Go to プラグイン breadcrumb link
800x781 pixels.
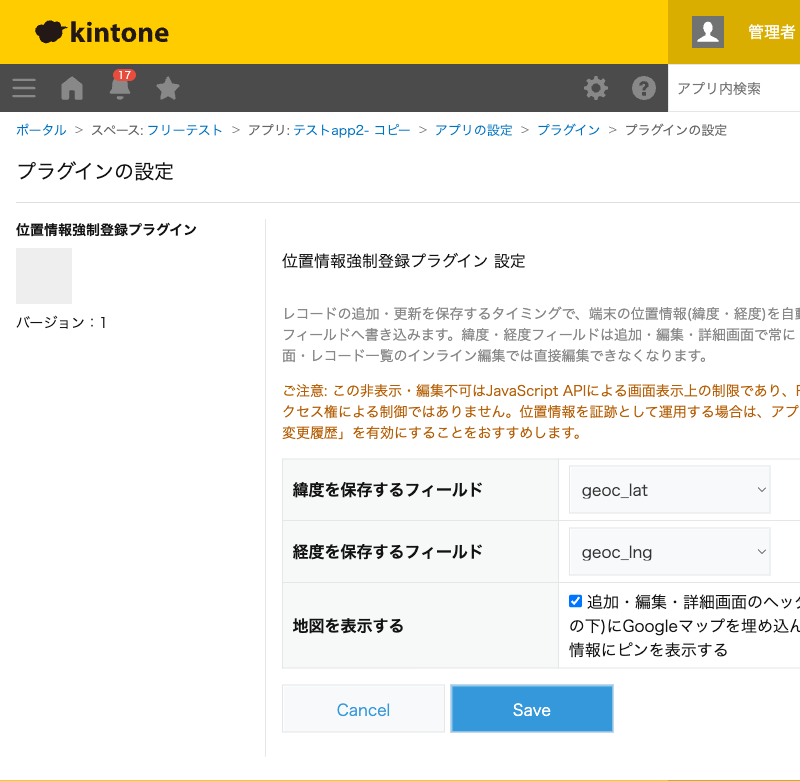click(x=568, y=130)
